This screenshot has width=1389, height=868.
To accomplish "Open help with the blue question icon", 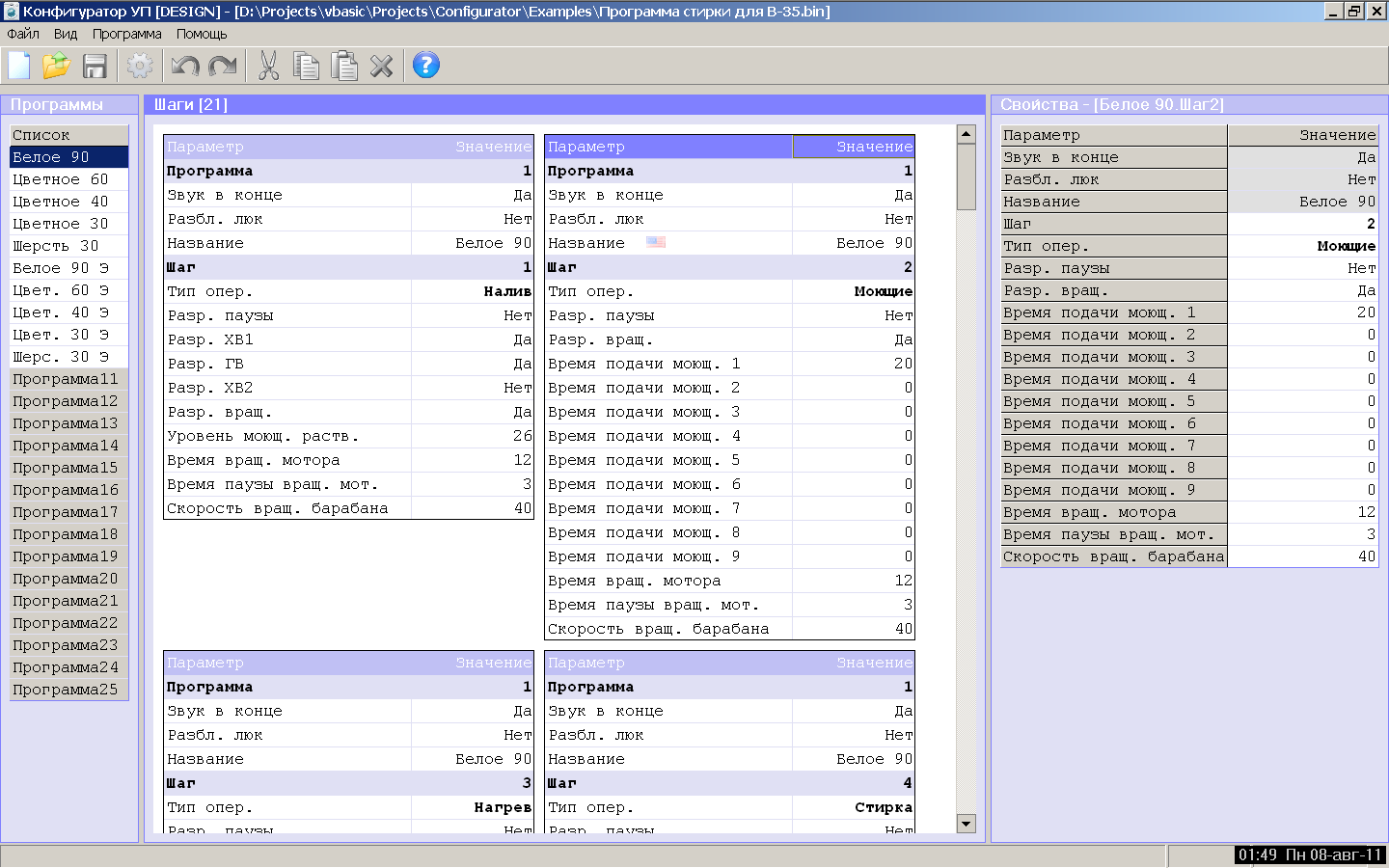I will [425, 65].
